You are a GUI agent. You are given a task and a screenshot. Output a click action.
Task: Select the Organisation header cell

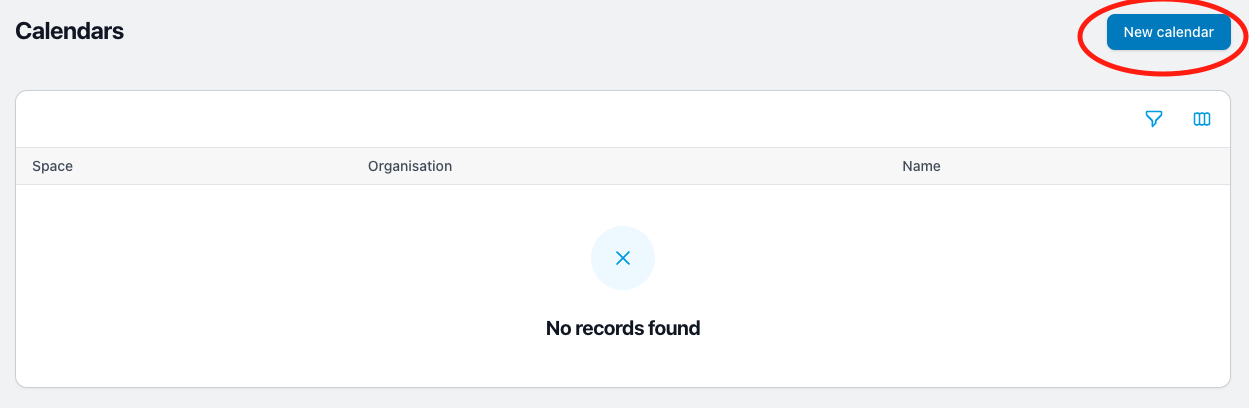point(619,166)
